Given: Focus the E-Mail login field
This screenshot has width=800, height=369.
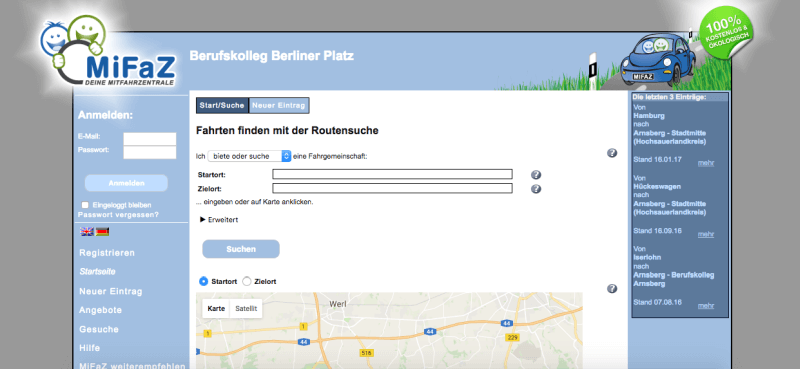Looking at the screenshot, I should pos(149,139).
